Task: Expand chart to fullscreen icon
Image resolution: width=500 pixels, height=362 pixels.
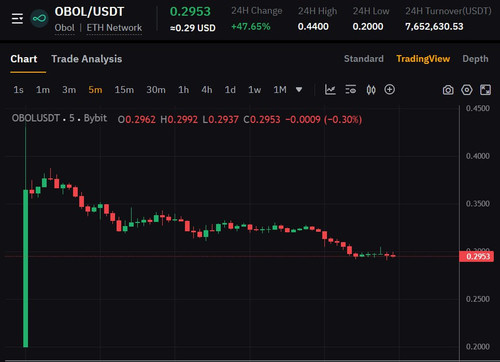Action: pos(485,90)
